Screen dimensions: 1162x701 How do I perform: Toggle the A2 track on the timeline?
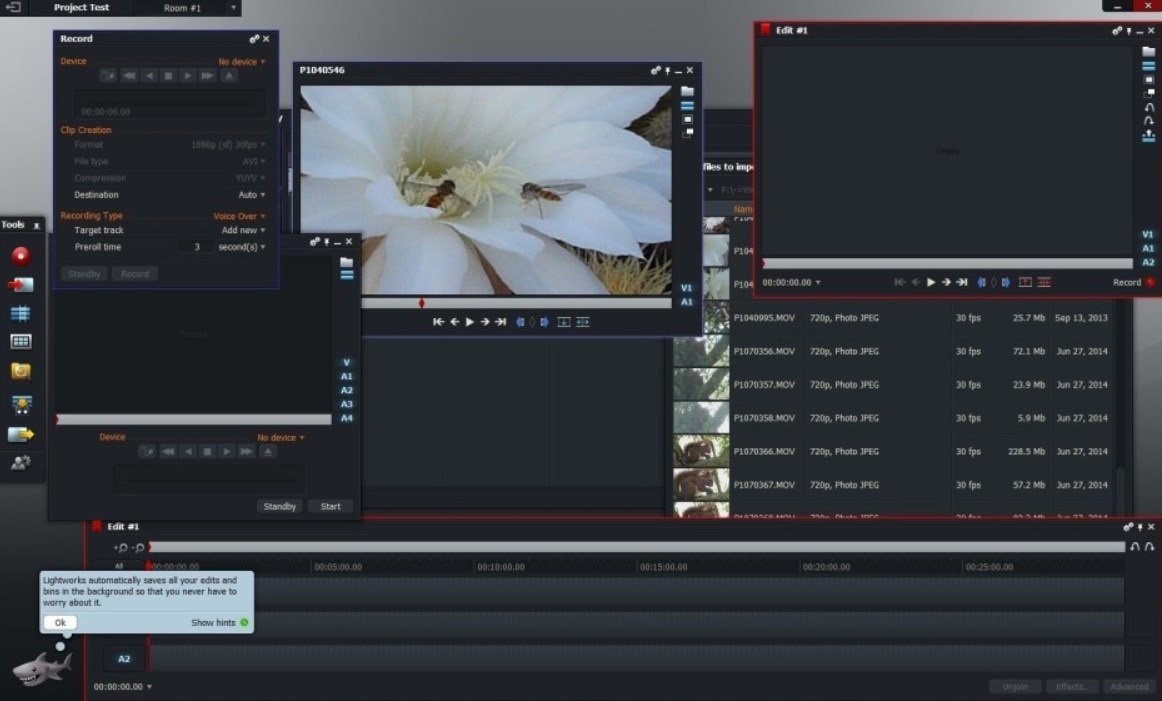[124, 659]
